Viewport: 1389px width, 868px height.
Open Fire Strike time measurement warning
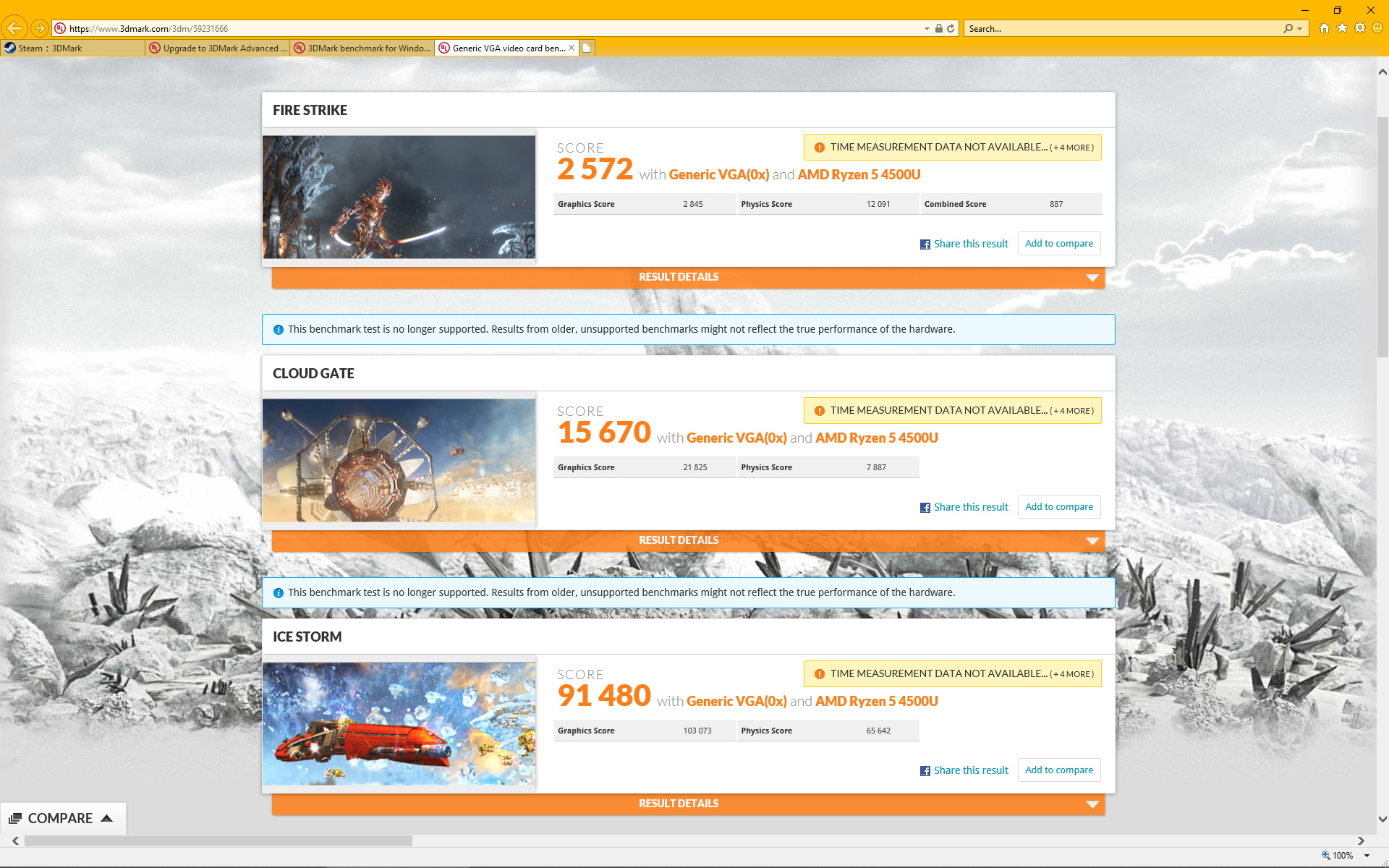click(x=952, y=148)
